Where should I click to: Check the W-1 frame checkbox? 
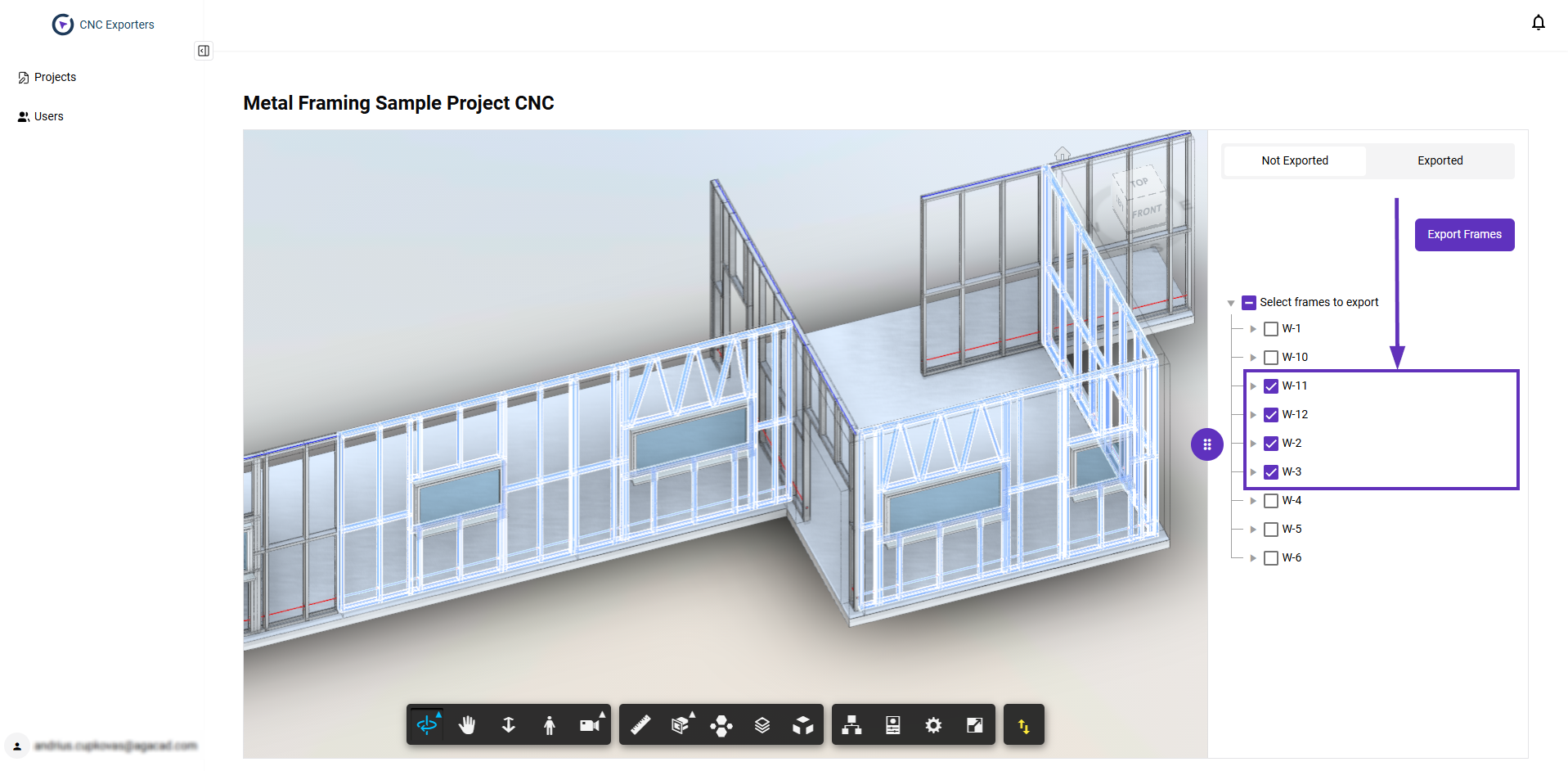click(1271, 329)
